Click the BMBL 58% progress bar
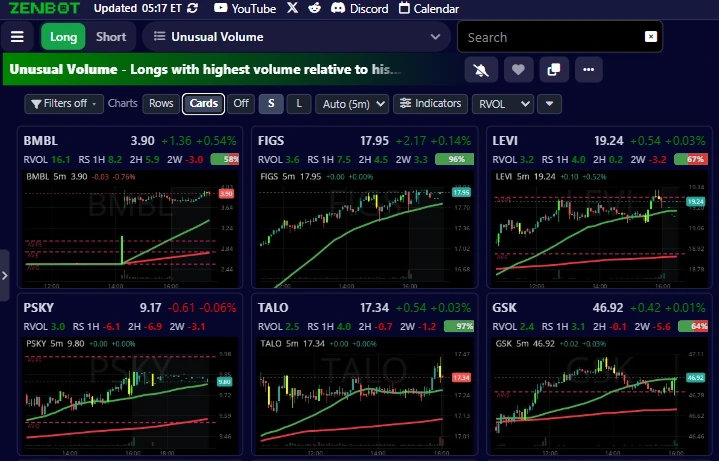Image resolution: width=719 pixels, height=461 pixels. tap(225, 159)
